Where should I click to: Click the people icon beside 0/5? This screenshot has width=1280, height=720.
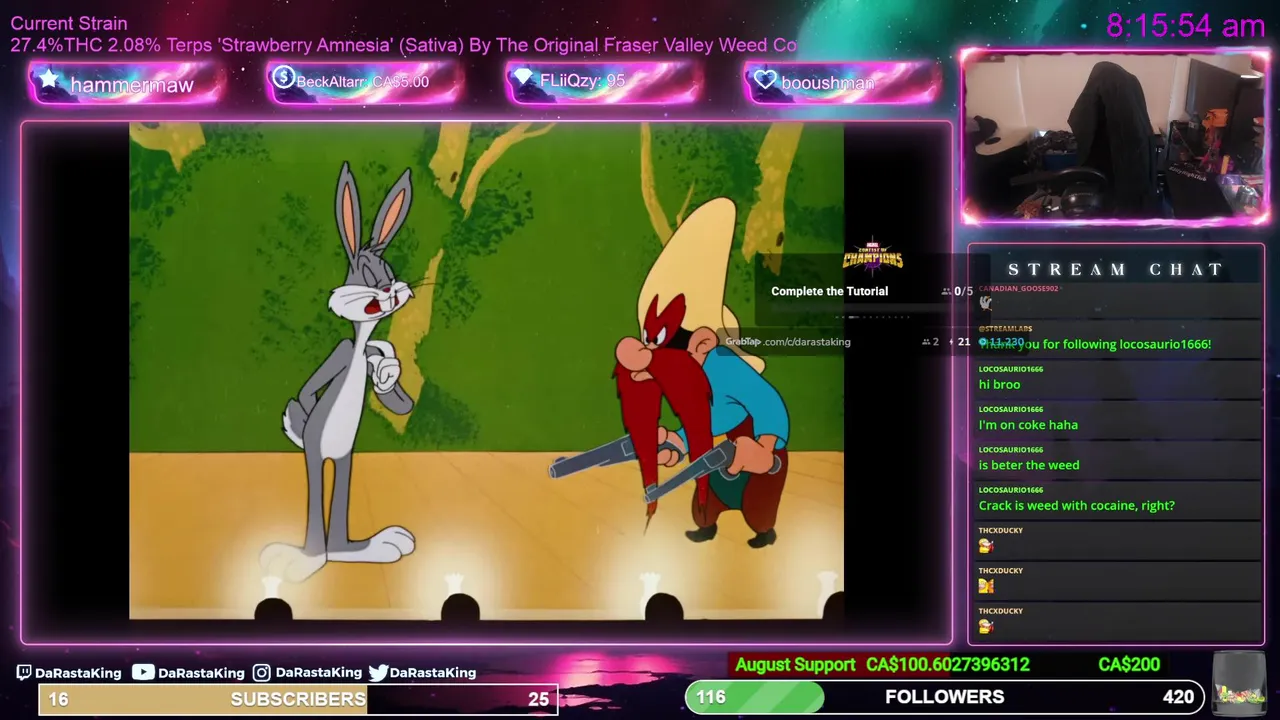point(946,291)
